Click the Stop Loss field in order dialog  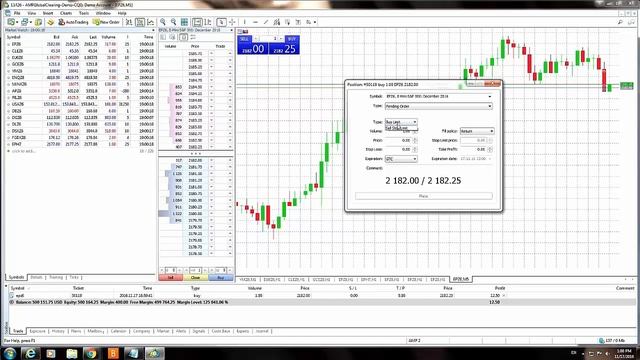(398, 149)
